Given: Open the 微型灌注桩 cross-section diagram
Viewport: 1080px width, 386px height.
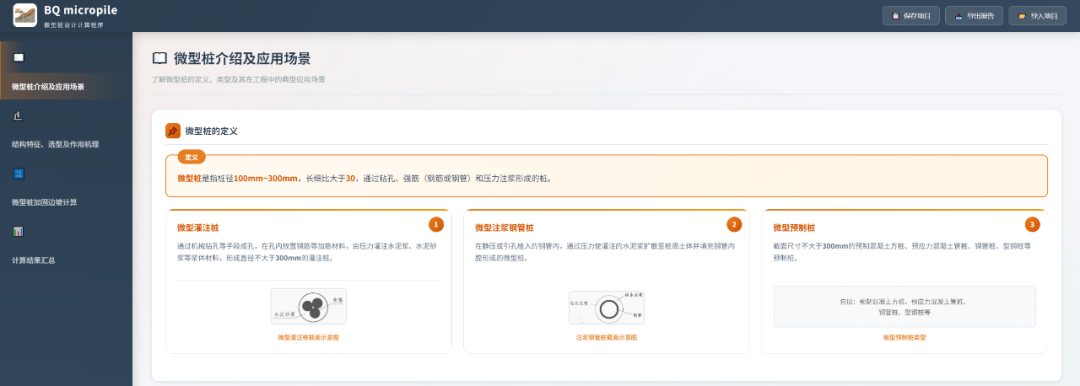Looking at the screenshot, I should click(x=309, y=306).
